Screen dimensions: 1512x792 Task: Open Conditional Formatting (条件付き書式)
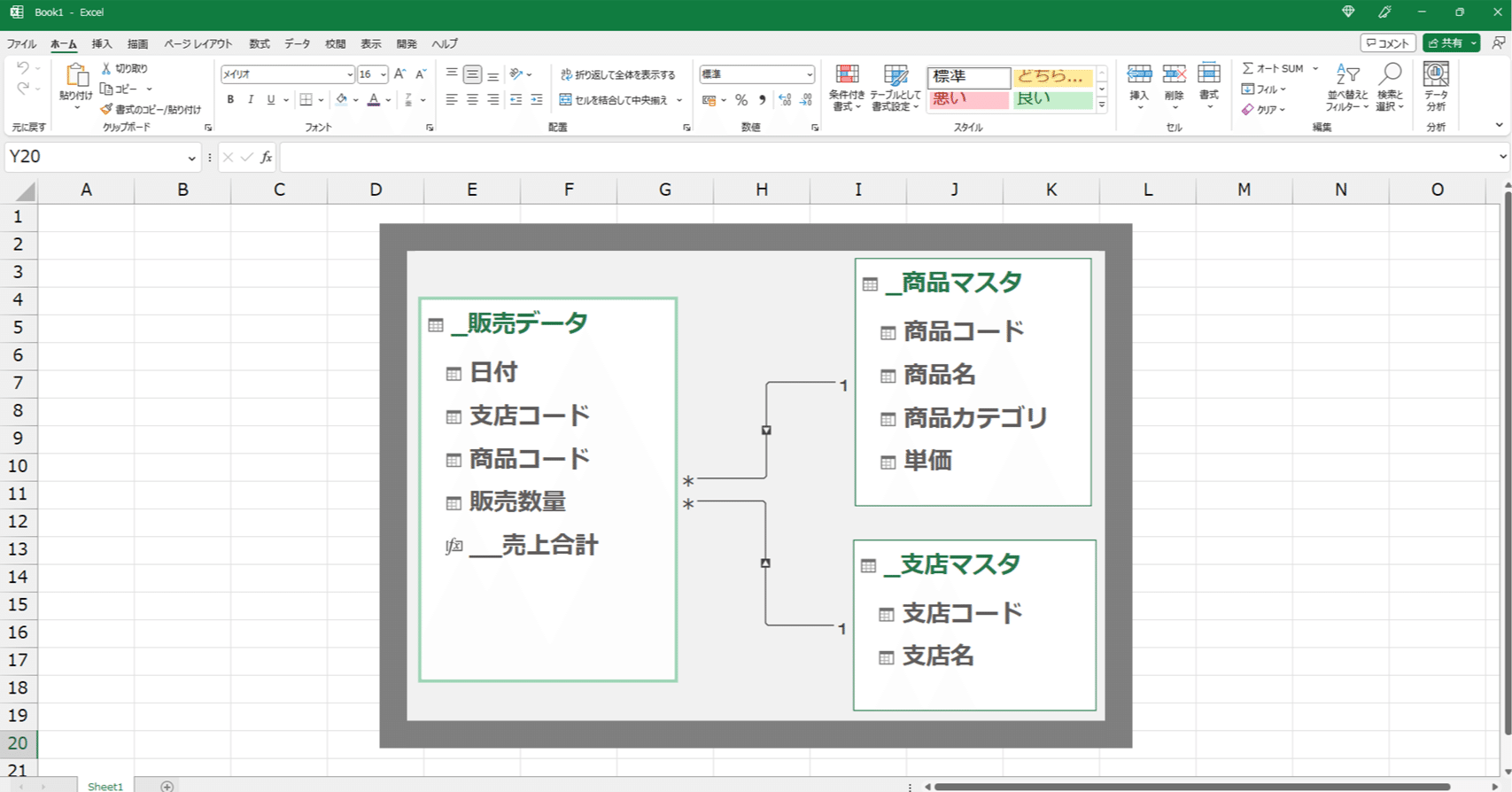pos(847,87)
